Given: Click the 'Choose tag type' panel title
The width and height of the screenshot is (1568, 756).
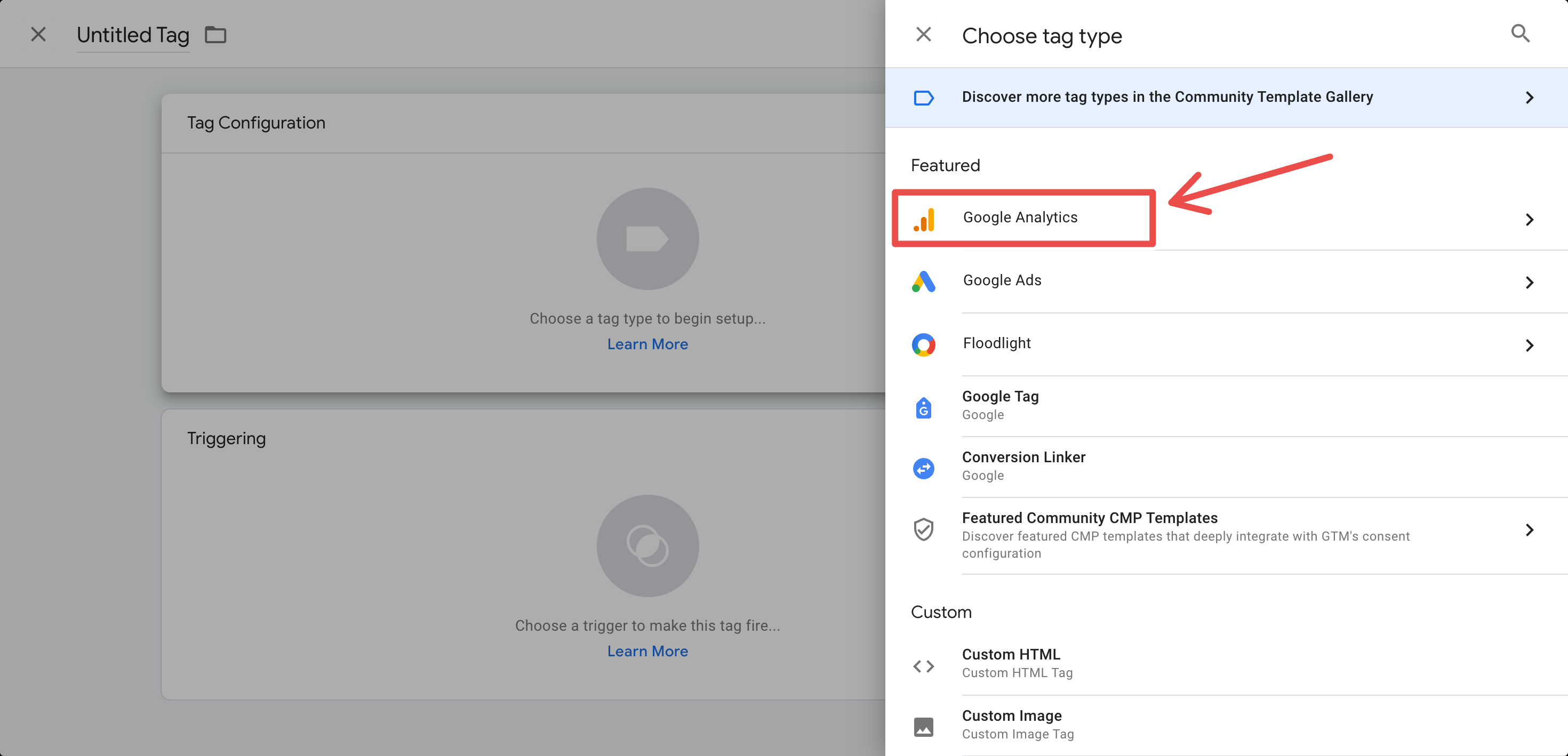Looking at the screenshot, I should (x=1042, y=36).
